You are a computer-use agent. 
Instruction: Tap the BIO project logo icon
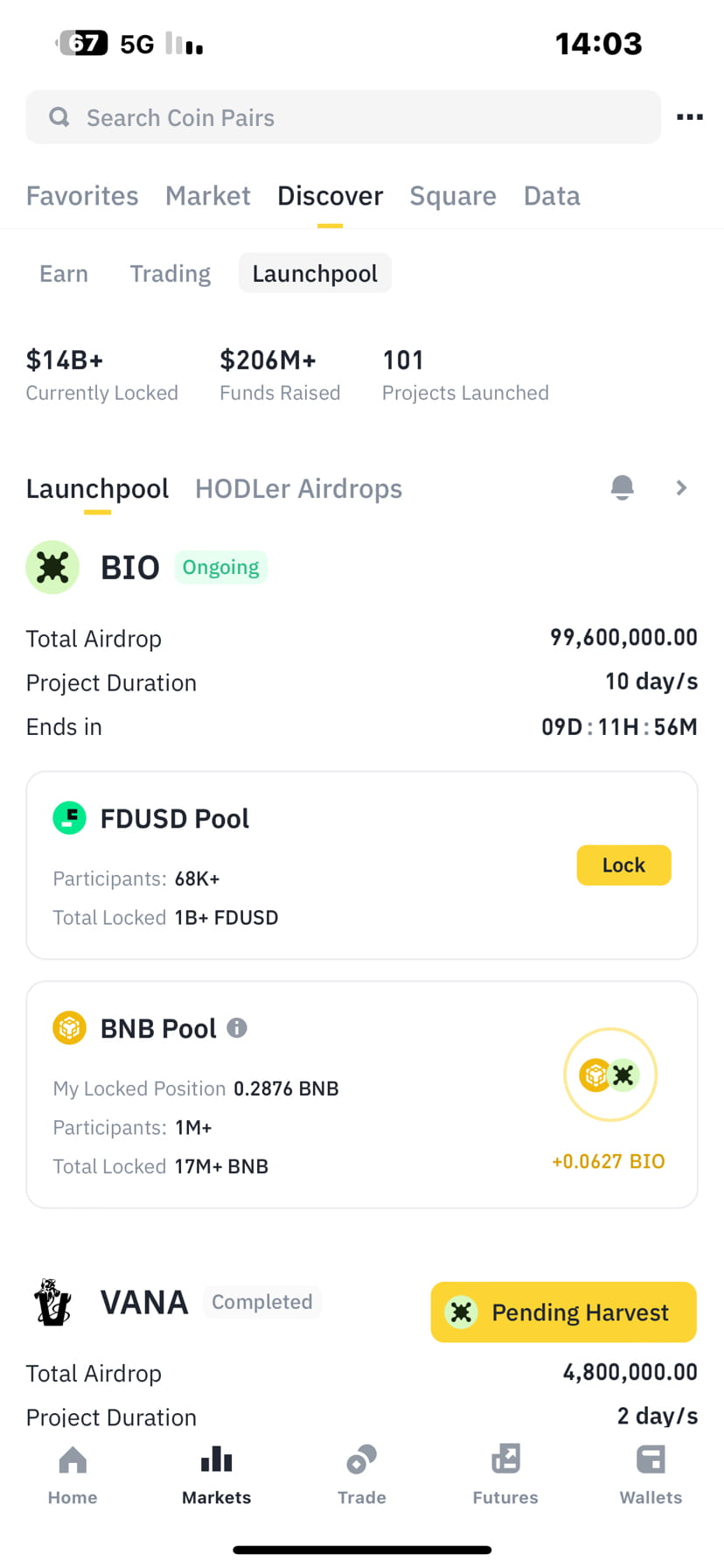tap(52, 567)
